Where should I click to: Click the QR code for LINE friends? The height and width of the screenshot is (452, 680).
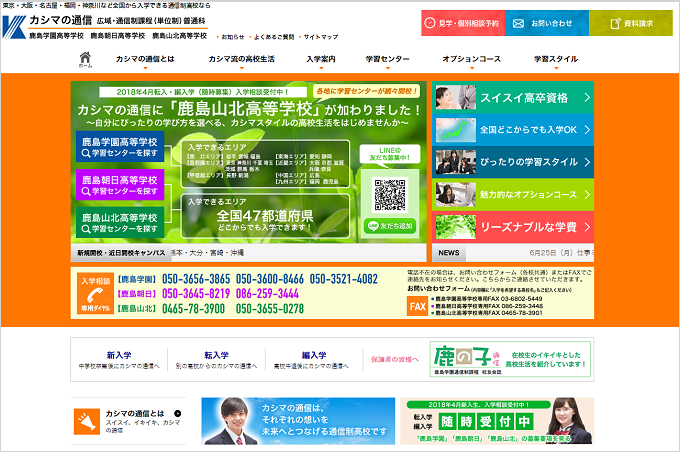point(390,195)
